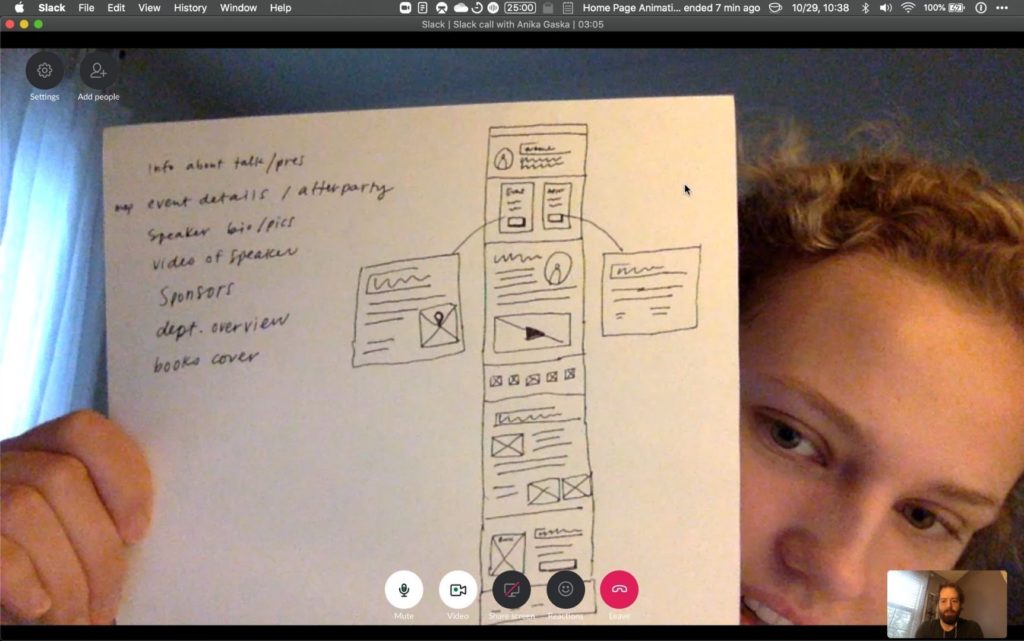This screenshot has height=641, width=1024.
Task: Click the Wi-Fi status icon
Action: pyautogui.click(x=908, y=8)
